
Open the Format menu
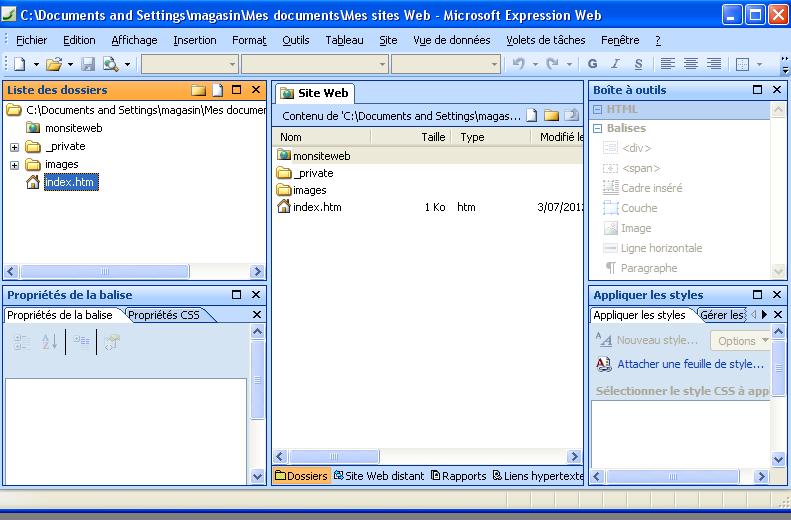tap(249, 40)
